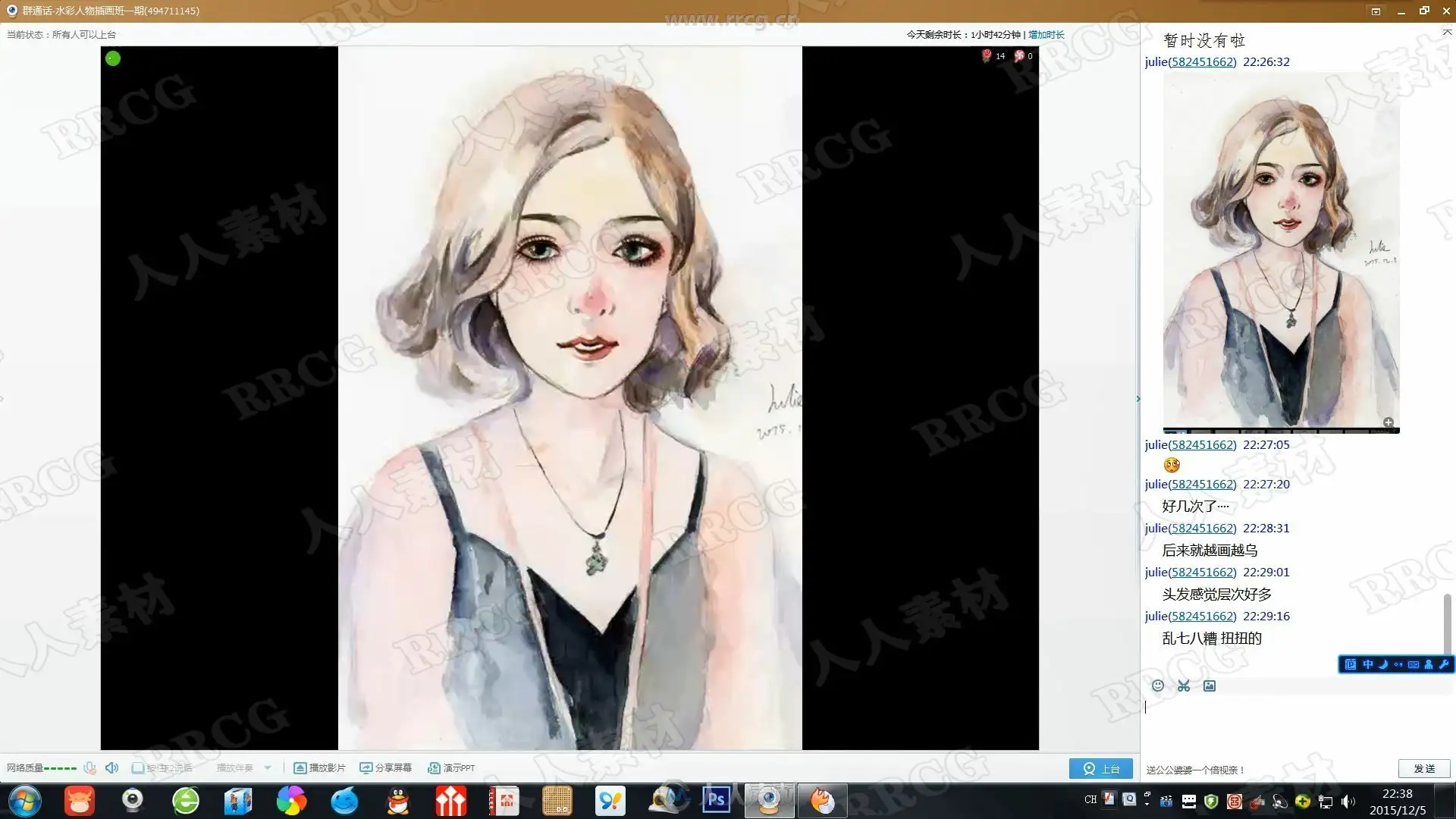
Task: Open the emoji picker in chat
Action: (x=1157, y=686)
